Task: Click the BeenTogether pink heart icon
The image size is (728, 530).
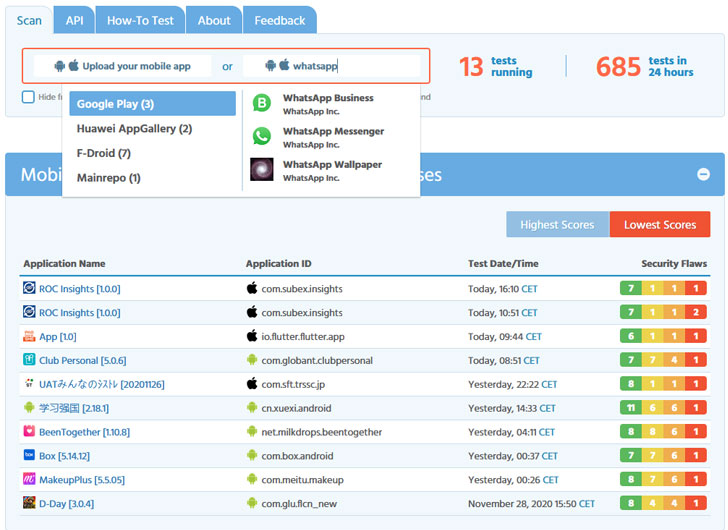Action: tap(29, 432)
